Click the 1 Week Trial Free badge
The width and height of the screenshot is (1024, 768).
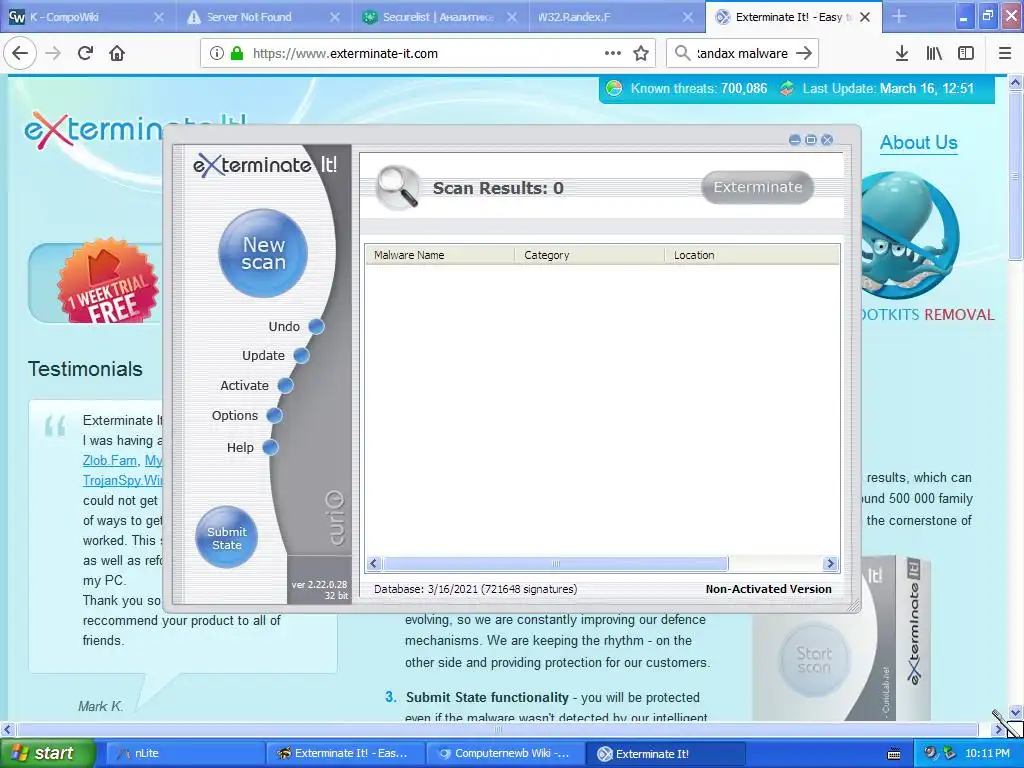click(x=108, y=281)
